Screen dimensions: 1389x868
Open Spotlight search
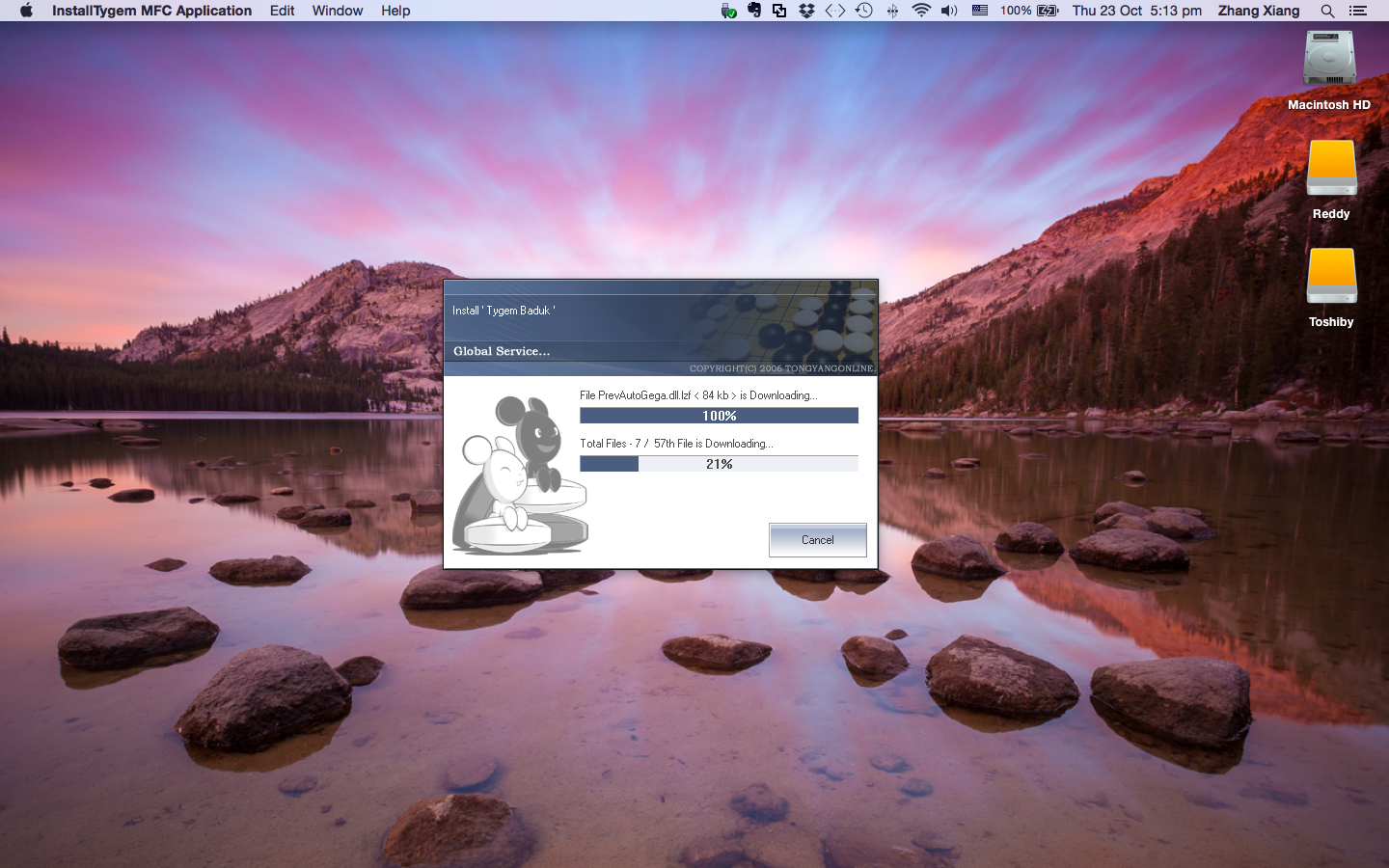tap(1327, 11)
